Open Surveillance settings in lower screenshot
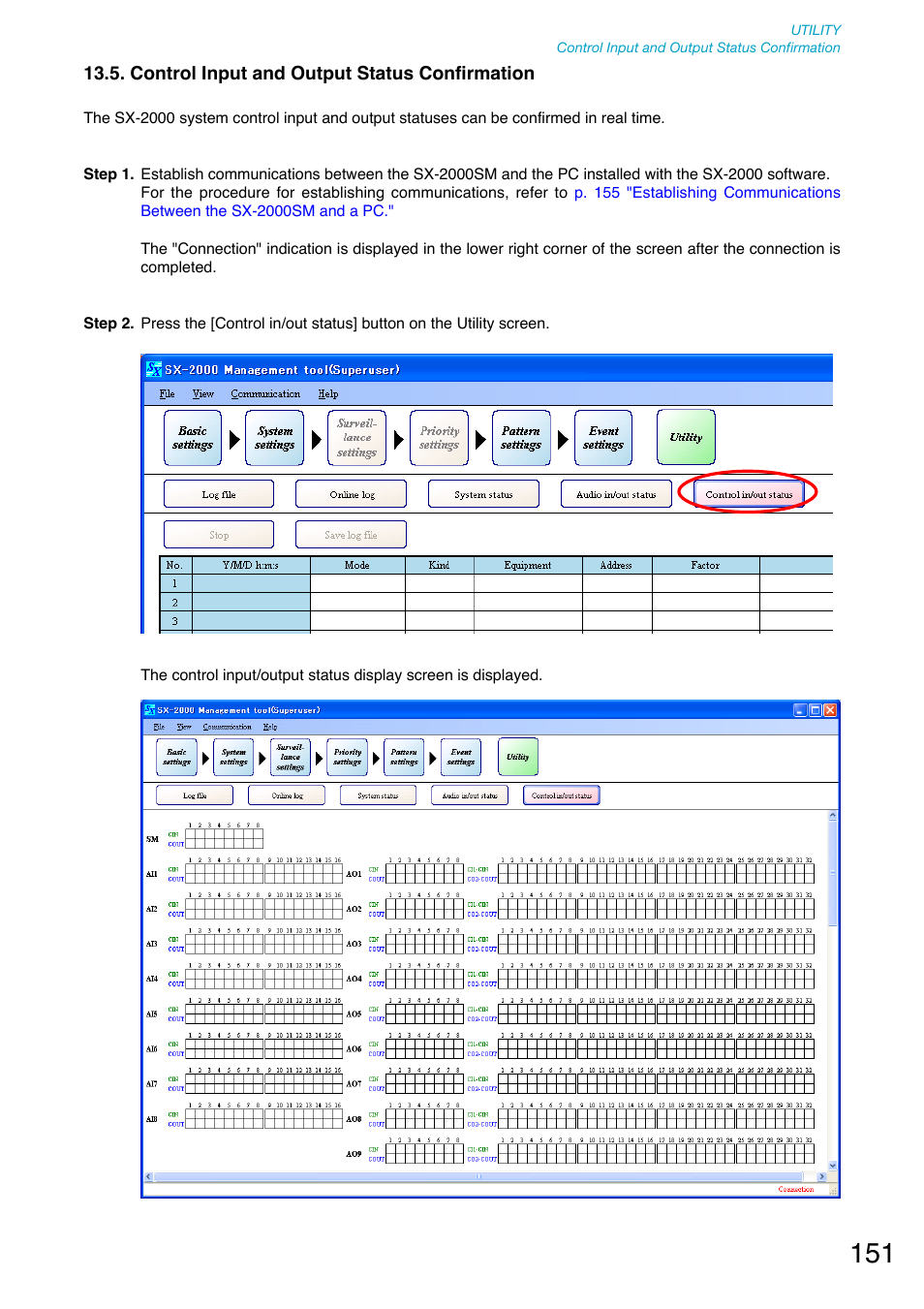 291,757
